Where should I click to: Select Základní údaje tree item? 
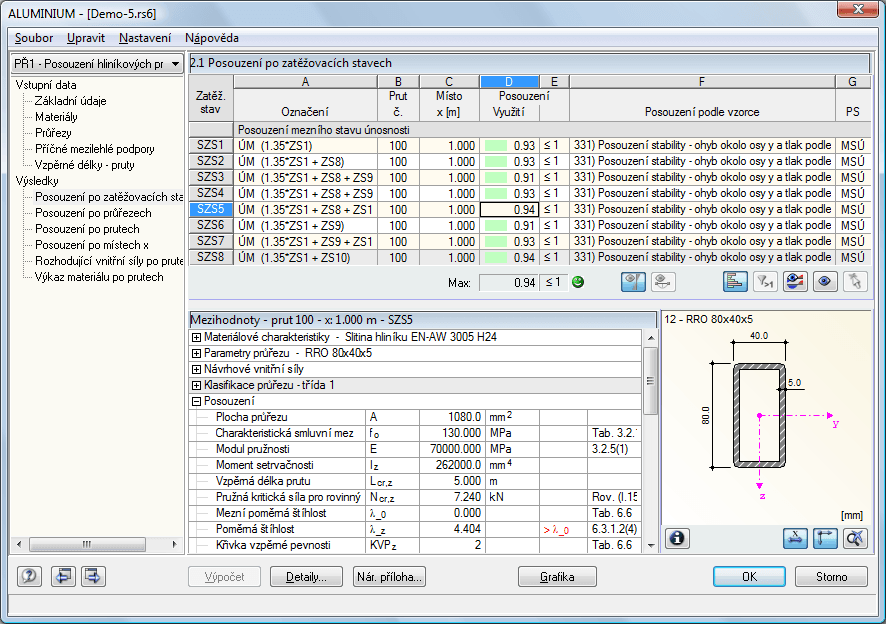[x=71, y=101]
